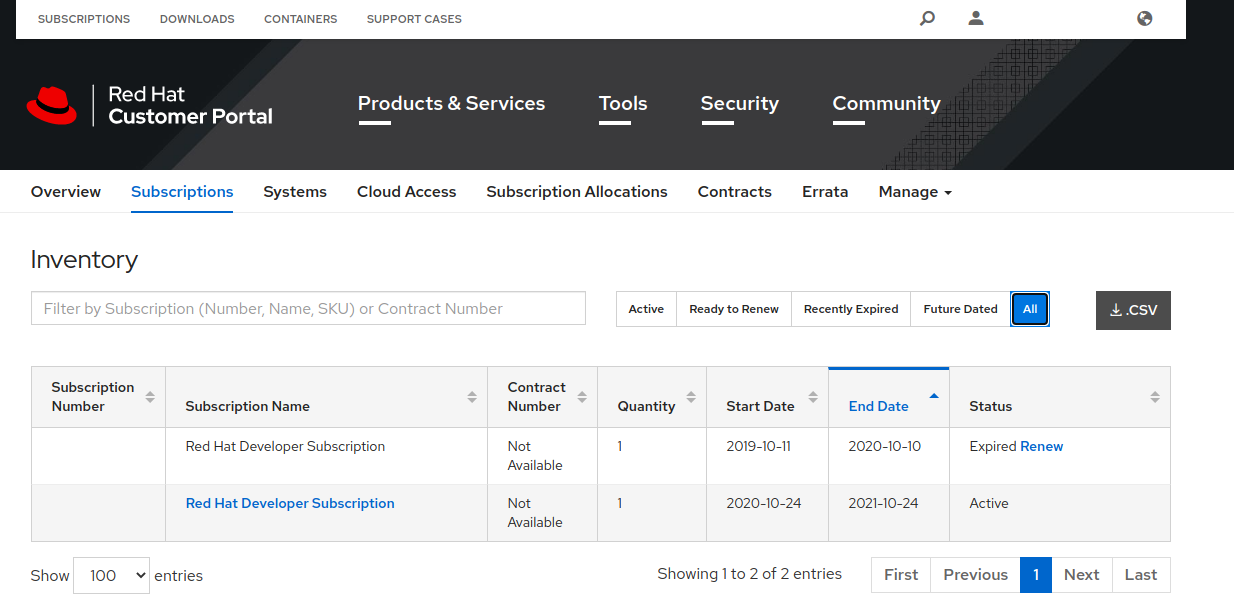
Task: Open the Tools menu
Action: [623, 104]
